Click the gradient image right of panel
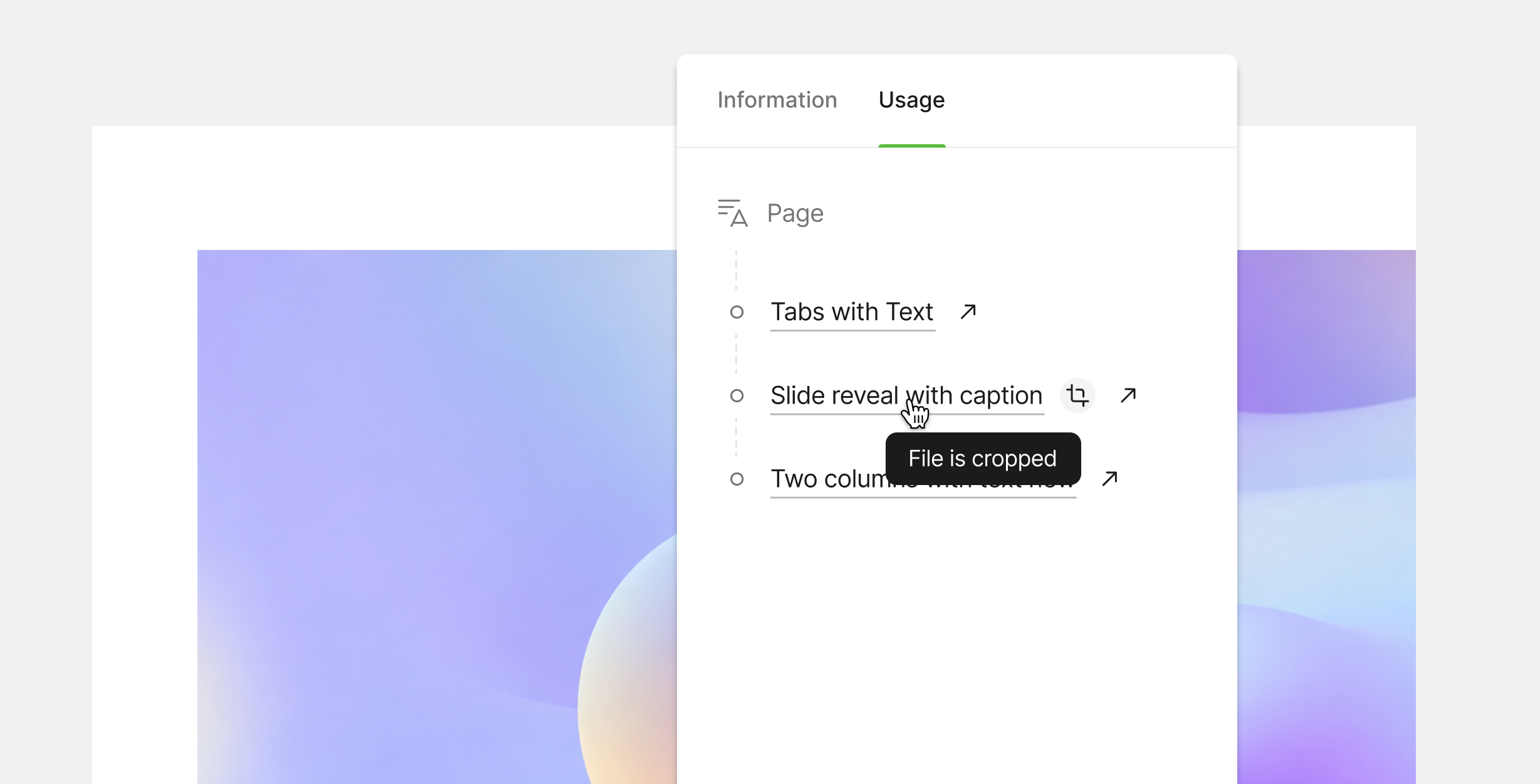Viewport: 1540px width, 784px height. pos(1326,514)
